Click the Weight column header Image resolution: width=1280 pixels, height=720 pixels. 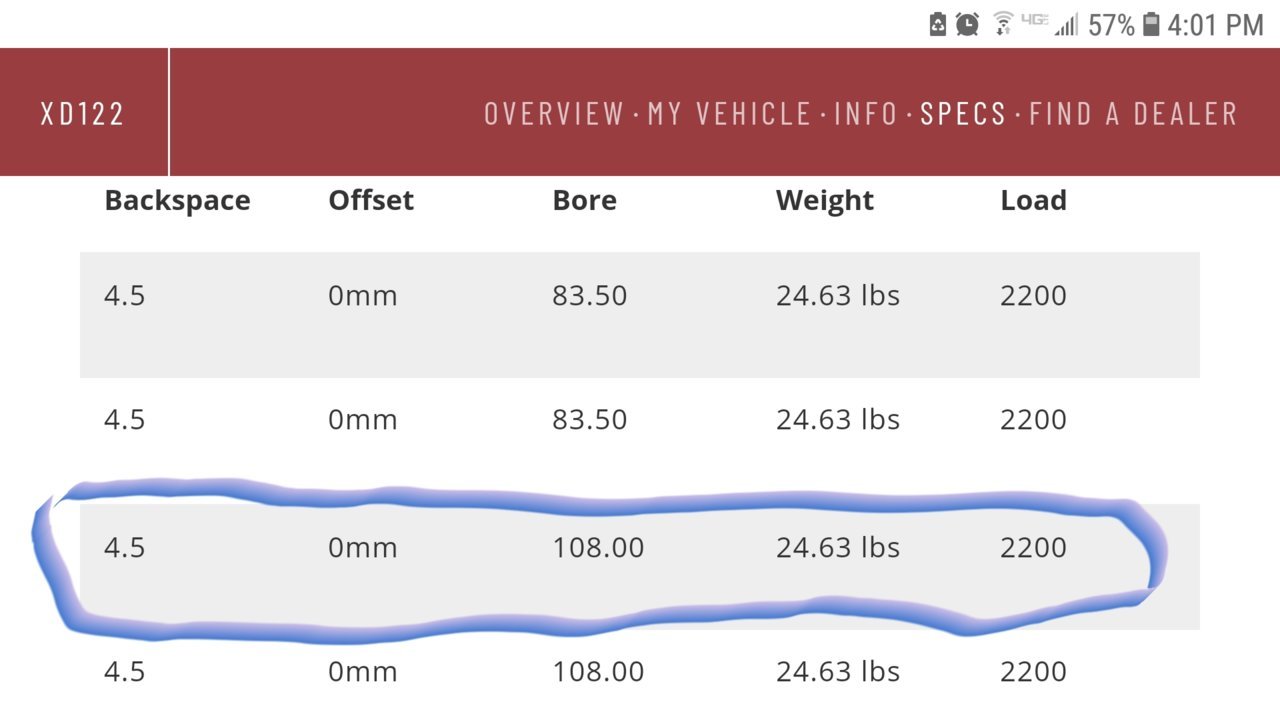(x=825, y=201)
